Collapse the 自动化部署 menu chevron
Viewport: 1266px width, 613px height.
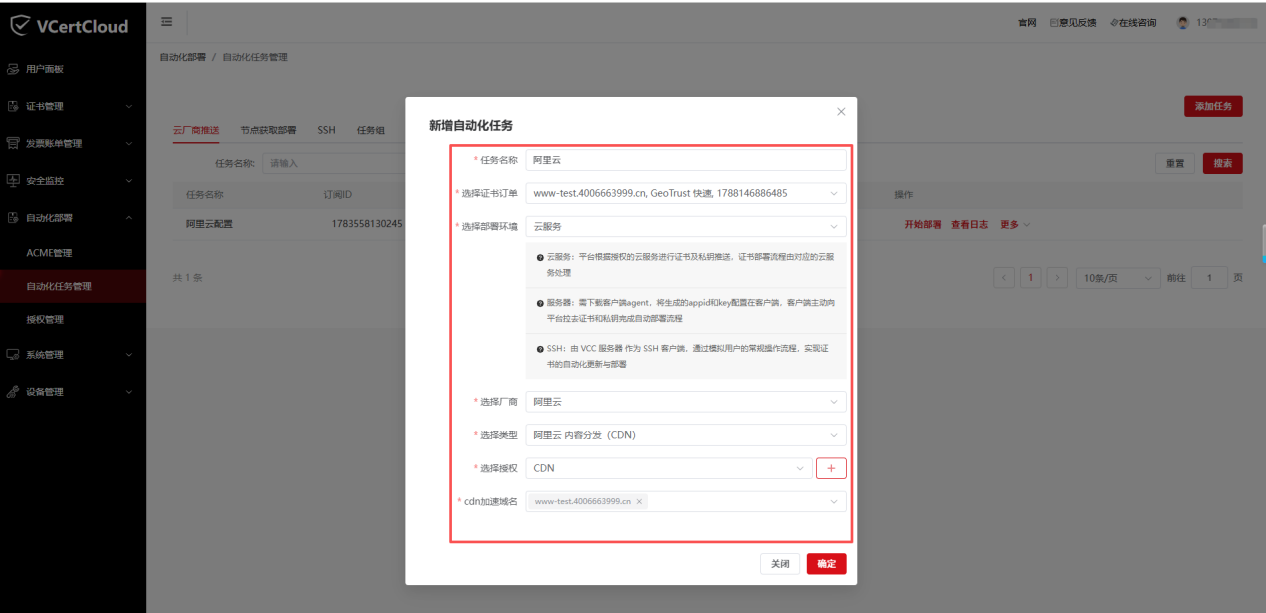tap(129, 217)
